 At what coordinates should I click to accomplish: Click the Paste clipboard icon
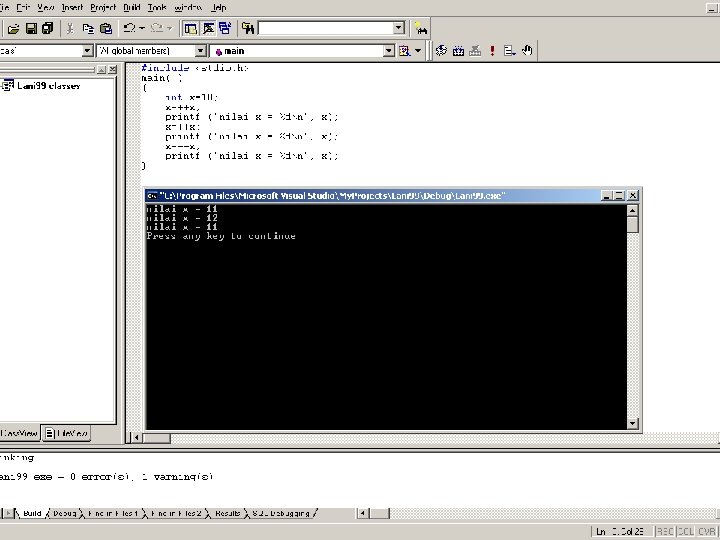pos(106,29)
